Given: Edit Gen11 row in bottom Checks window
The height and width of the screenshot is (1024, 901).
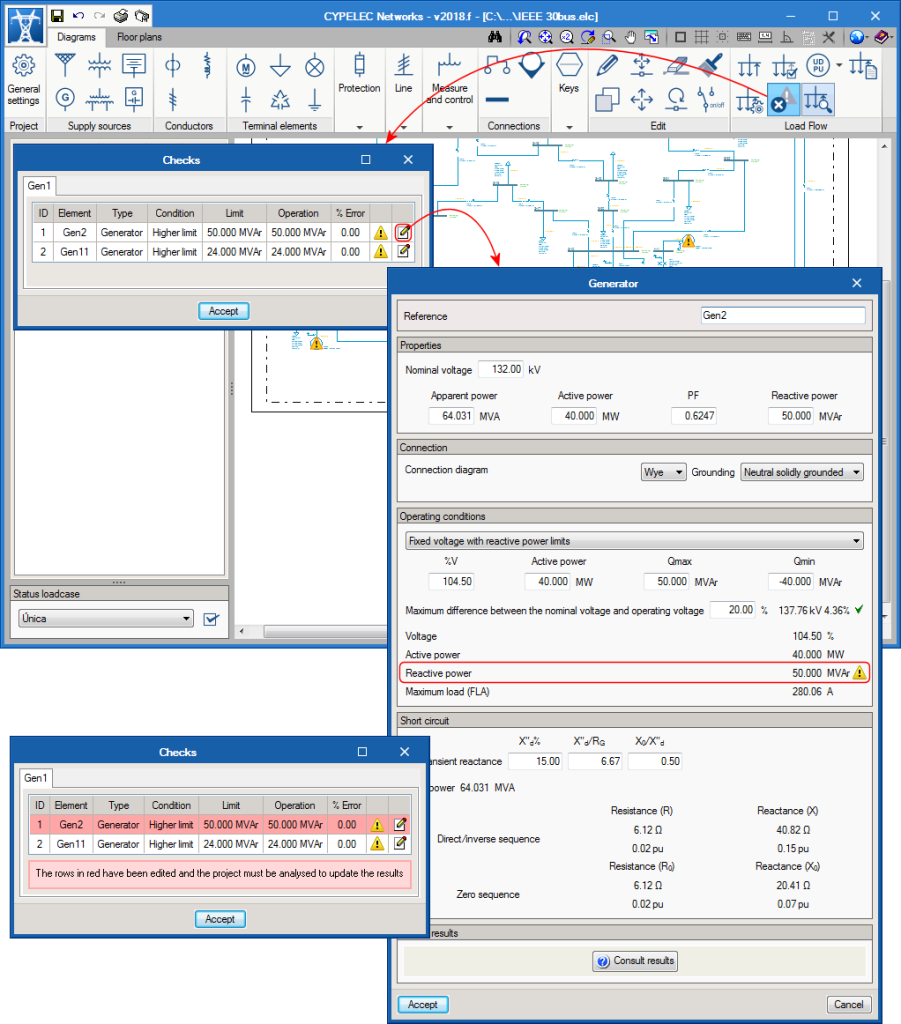Looking at the screenshot, I should tap(400, 844).
